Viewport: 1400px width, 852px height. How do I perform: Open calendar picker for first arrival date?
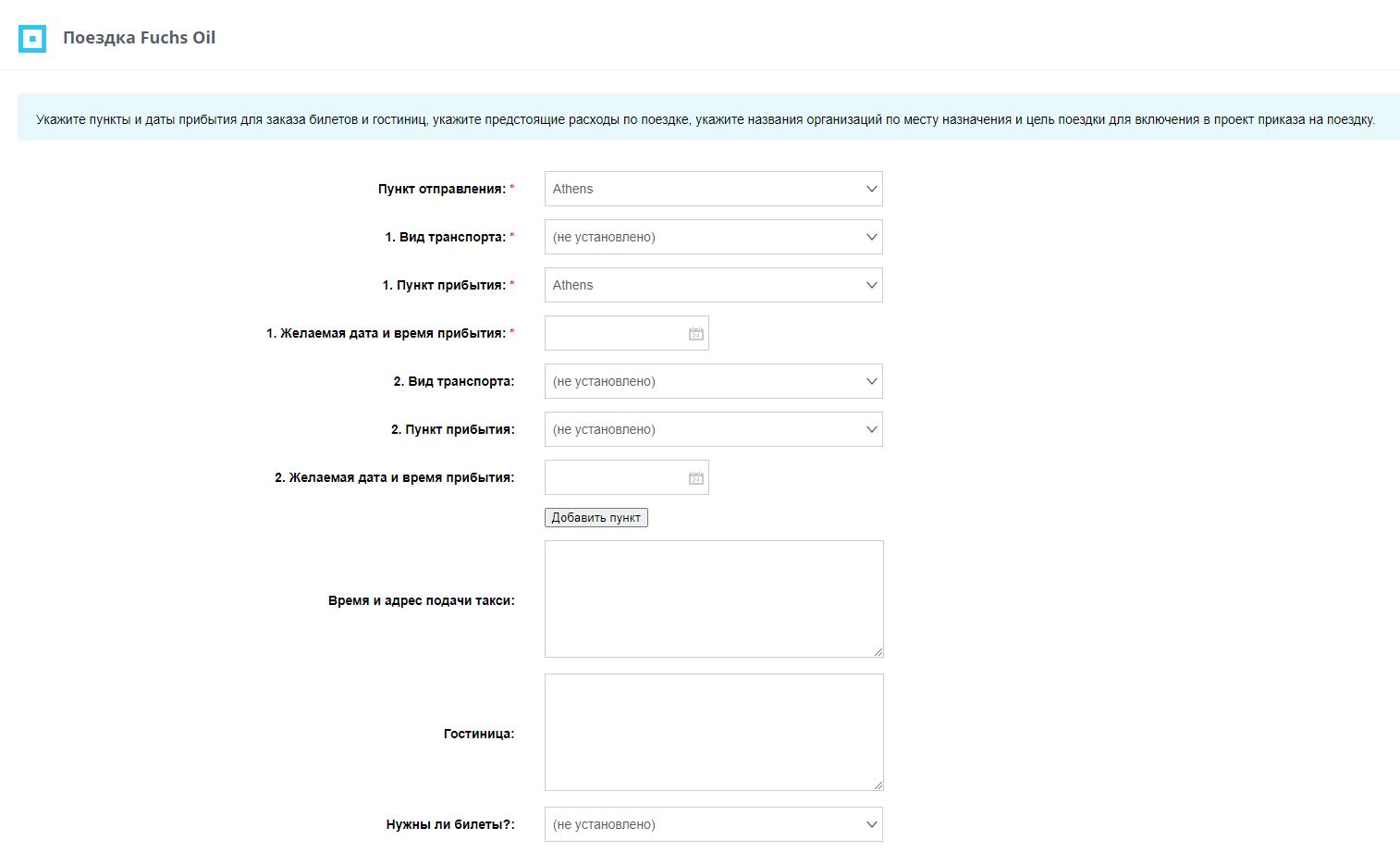[696, 334]
